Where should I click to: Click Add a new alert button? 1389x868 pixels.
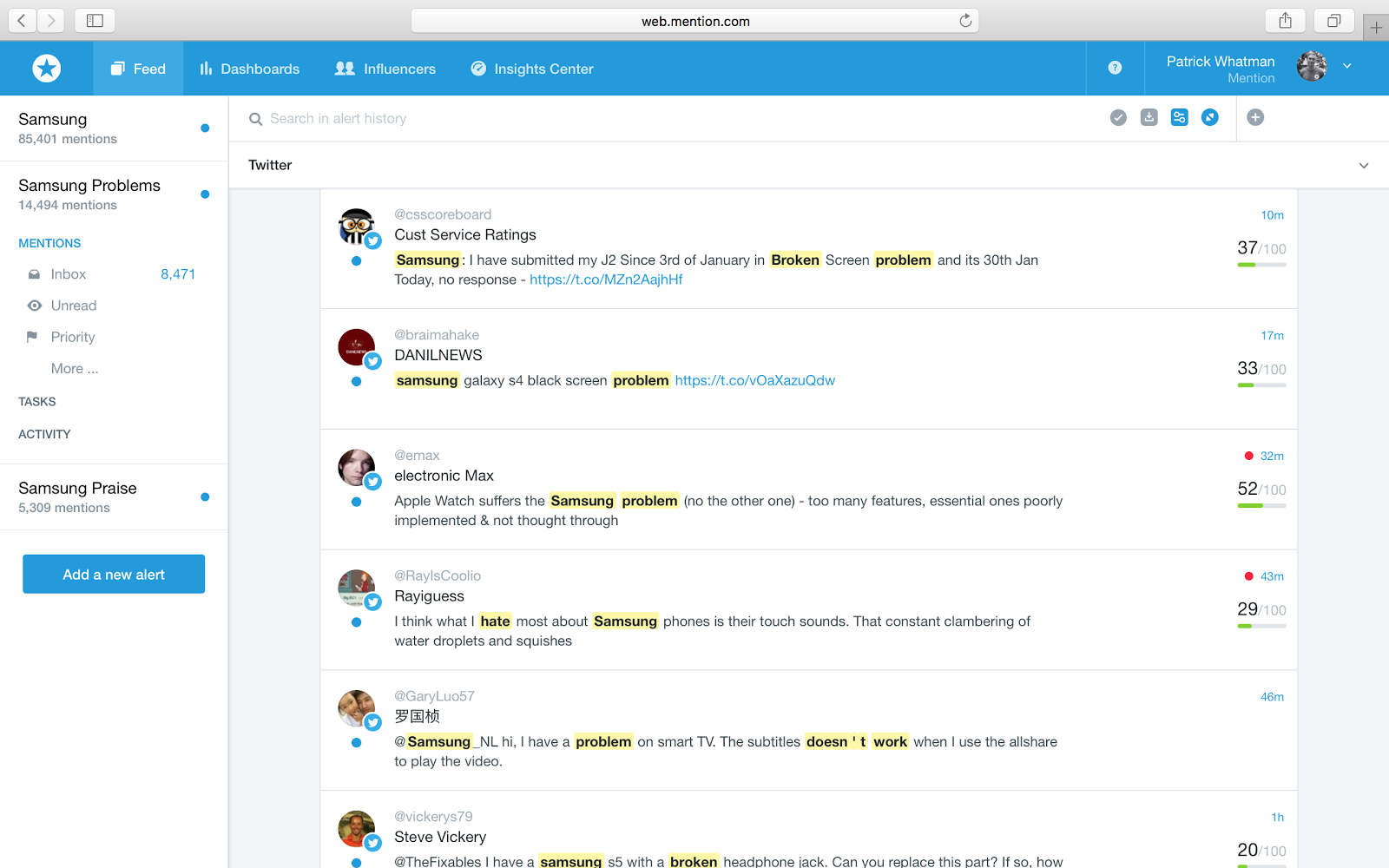[x=114, y=574]
